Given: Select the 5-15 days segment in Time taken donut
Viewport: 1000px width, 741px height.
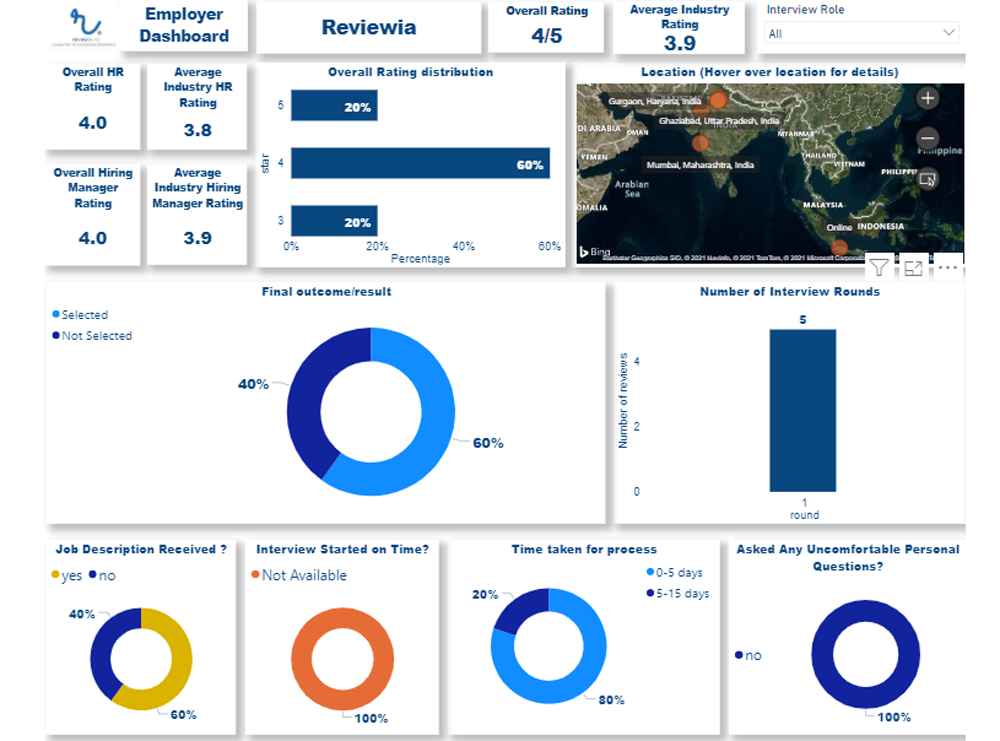Looking at the screenshot, I should coord(521,608).
